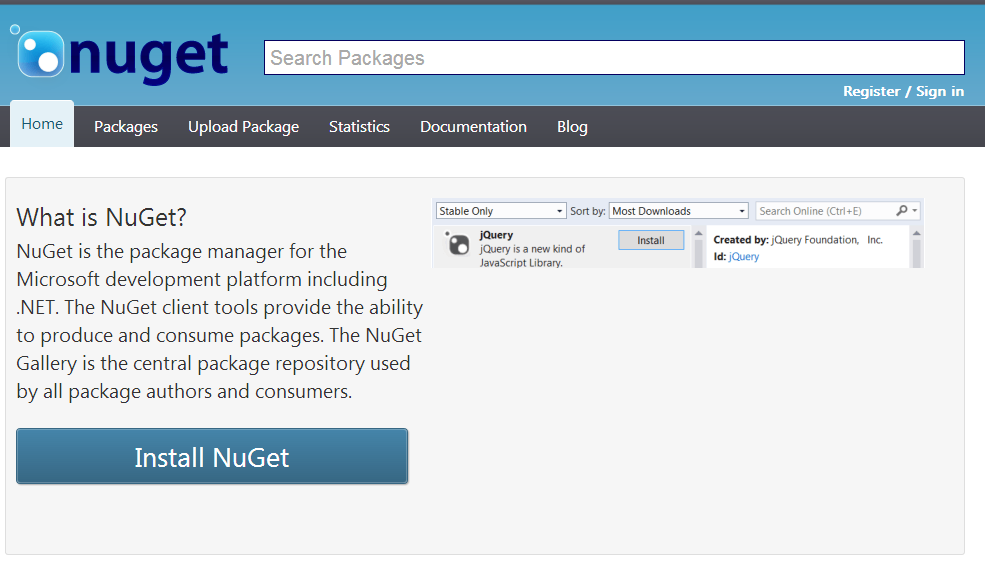Click the package list scroll-up arrow
The image size is (985, 571).
click(x=698, y=234)
